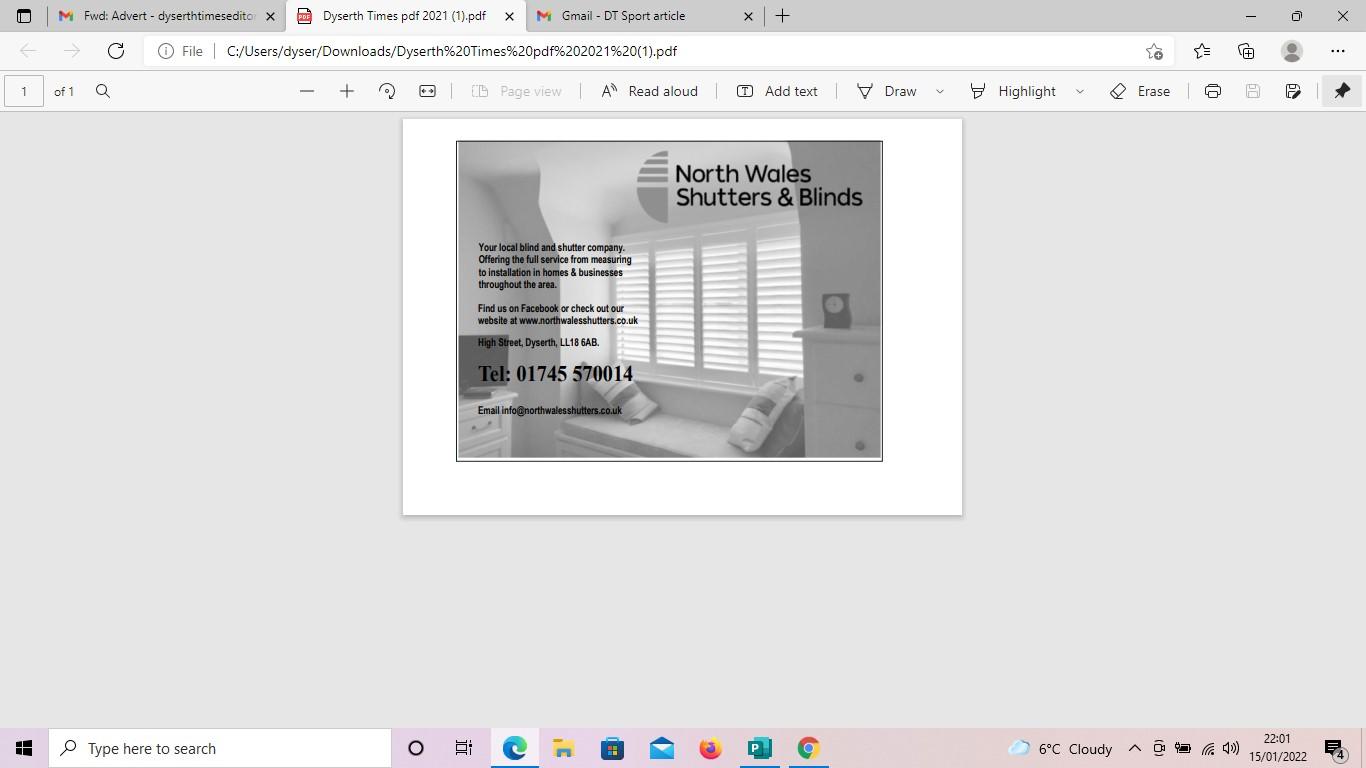This screenshot has width=1366, height=768.
Task: Fit the PDF to page width
Action: pos(427,91)
